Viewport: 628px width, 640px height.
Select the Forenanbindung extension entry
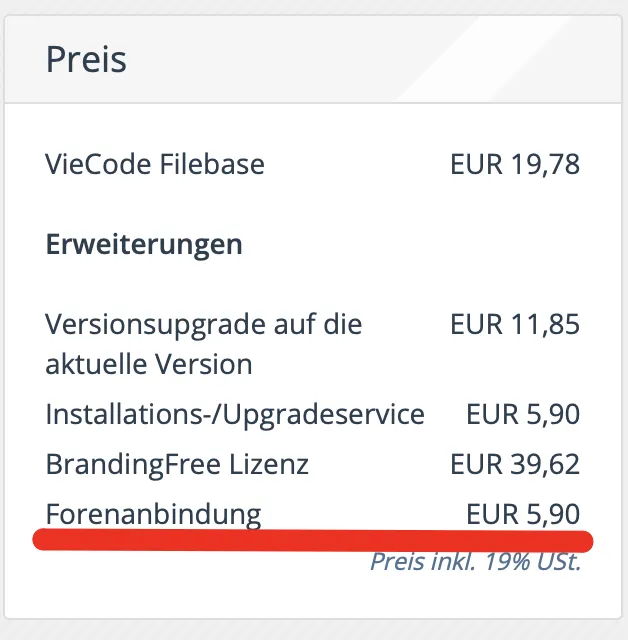coord(153,514)
